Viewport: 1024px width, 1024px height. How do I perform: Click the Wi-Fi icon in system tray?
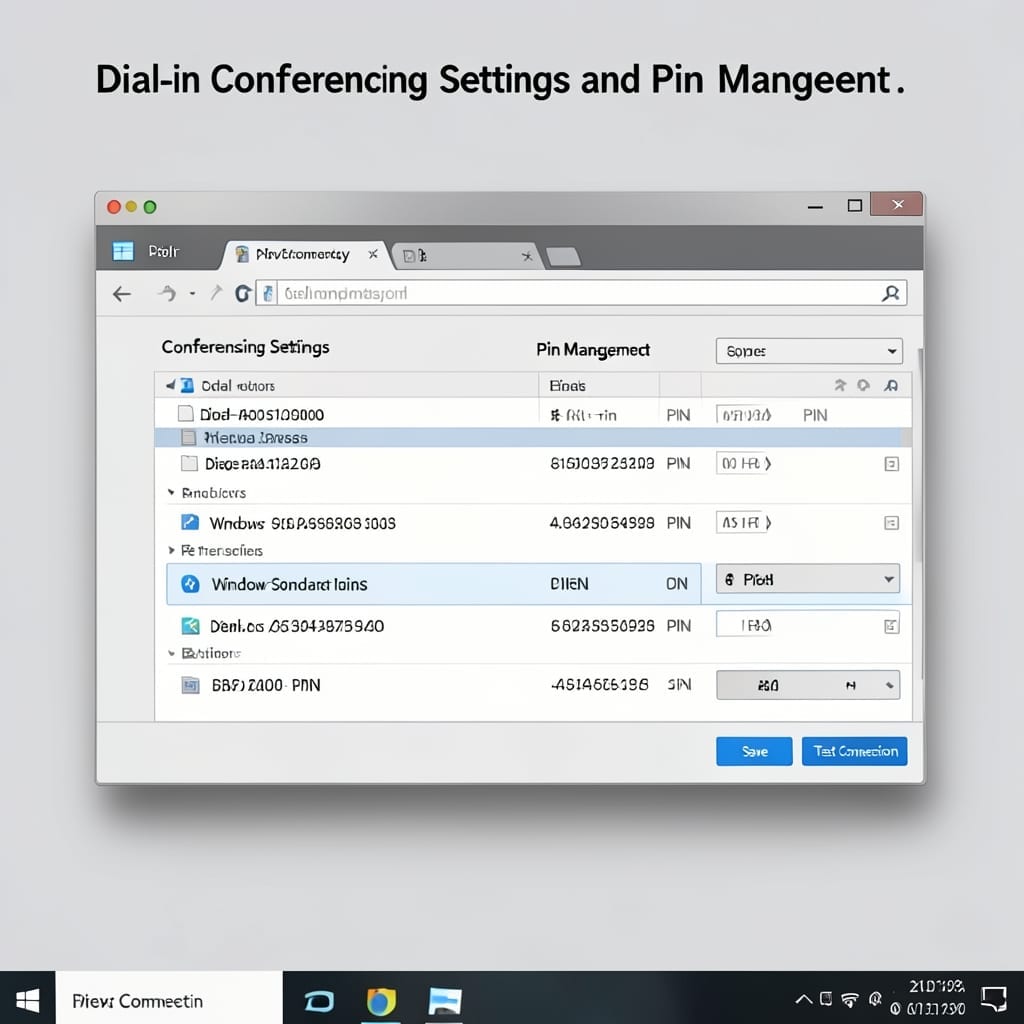(x=850, y=999)
